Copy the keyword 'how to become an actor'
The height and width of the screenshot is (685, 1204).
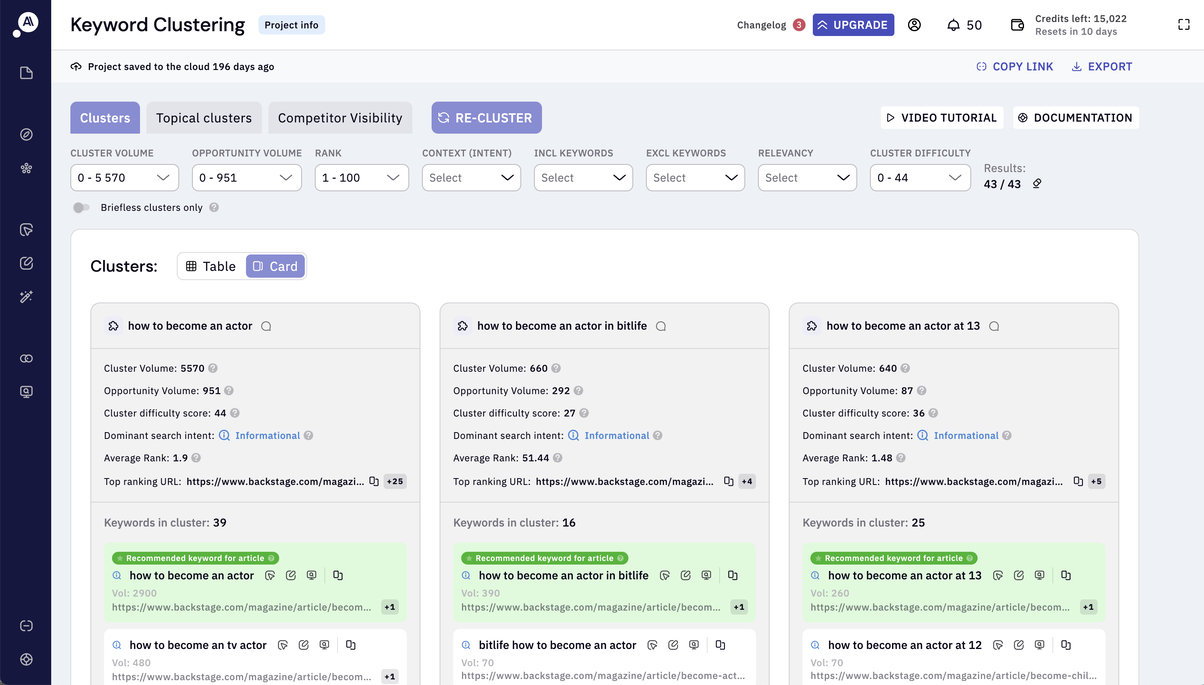point(337,575)
